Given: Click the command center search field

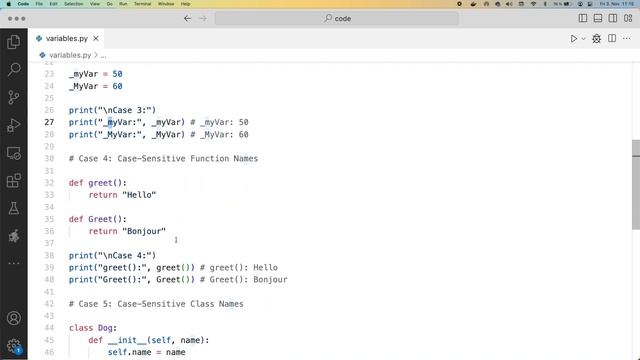Looking at the screenshot, I should [337, 18].
